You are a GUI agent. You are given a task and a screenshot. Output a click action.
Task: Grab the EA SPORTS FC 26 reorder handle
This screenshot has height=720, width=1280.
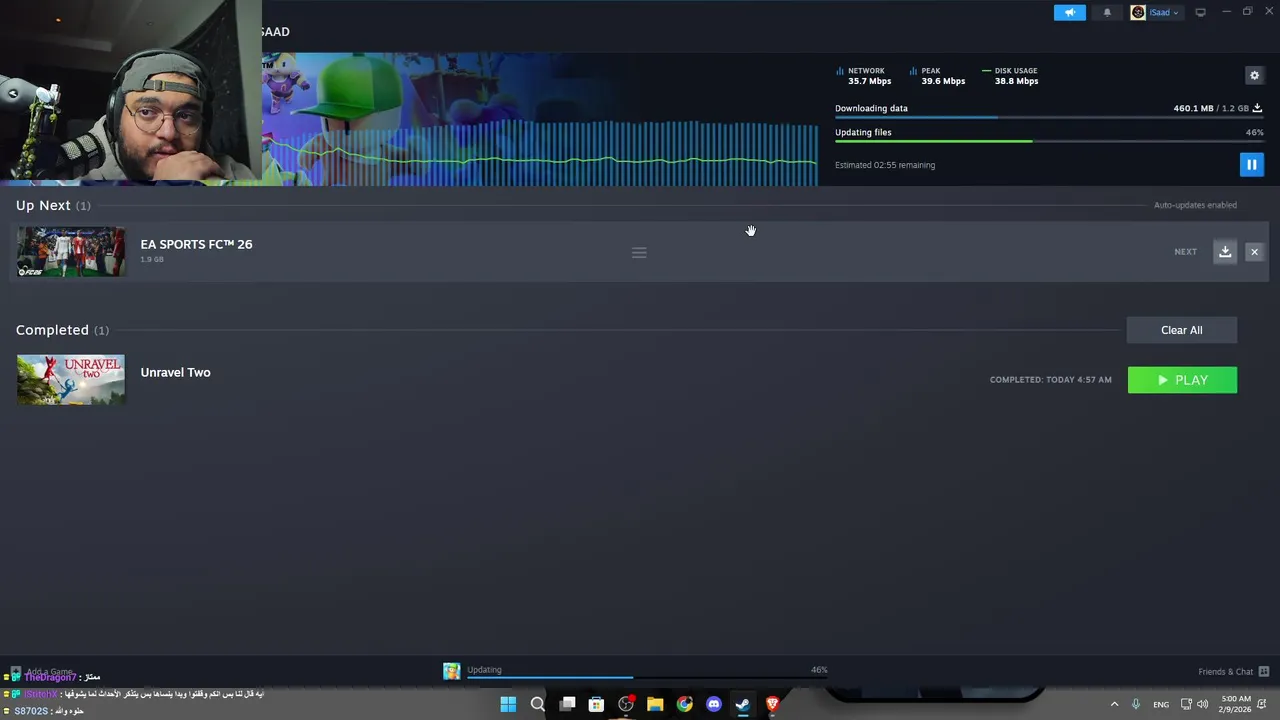click(x=639, y=253)
